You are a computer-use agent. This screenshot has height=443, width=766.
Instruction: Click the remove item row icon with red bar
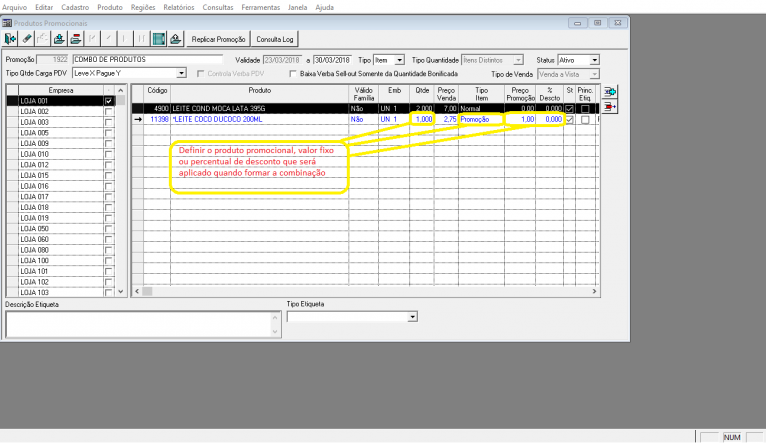(610, 106)
